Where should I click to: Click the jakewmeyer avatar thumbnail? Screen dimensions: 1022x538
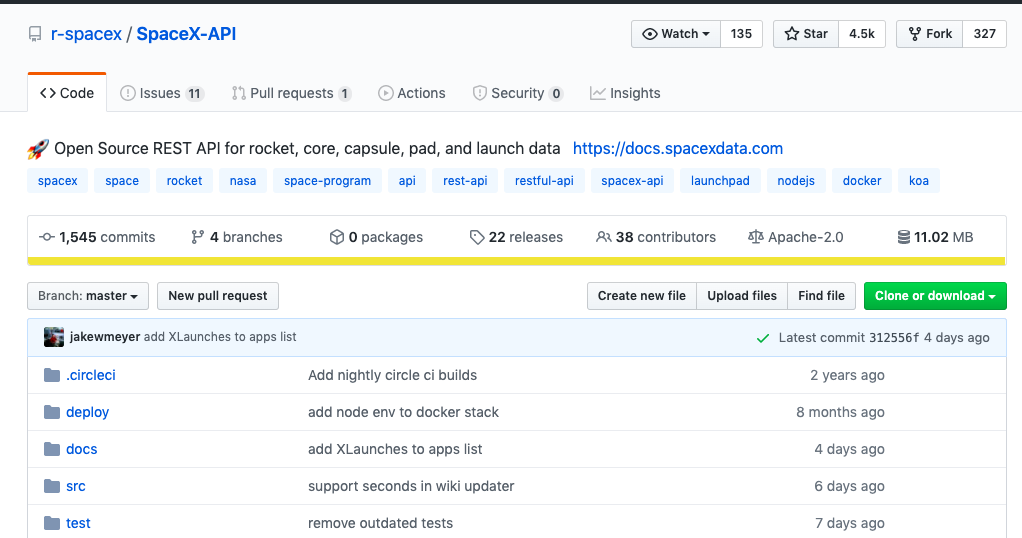click(54, 337)
